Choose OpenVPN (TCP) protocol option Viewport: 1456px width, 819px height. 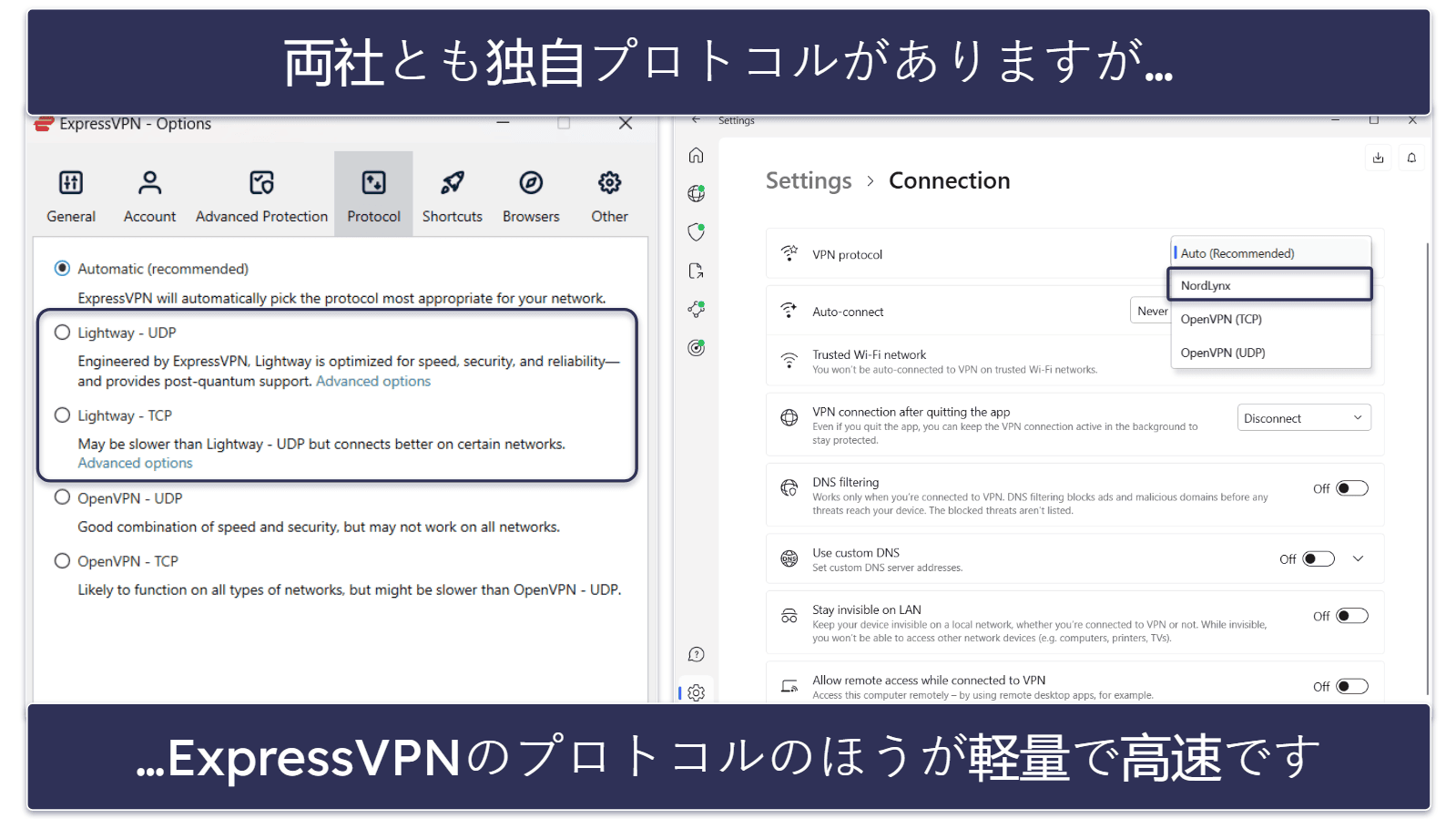pyautogui.click(x=1271, y=319)
